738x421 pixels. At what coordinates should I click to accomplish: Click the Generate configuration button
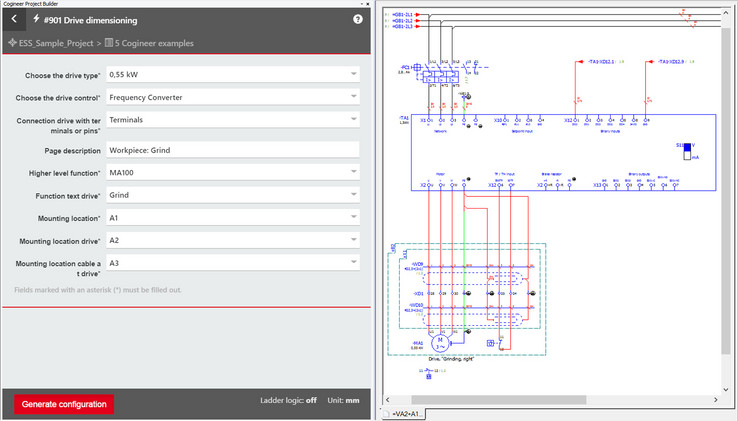pos(63,404)
